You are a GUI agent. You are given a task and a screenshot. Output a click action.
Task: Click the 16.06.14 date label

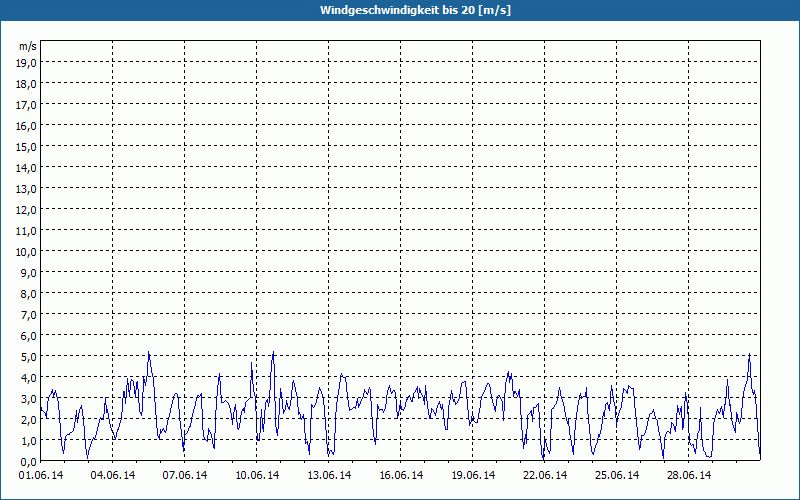click(401, 475)
